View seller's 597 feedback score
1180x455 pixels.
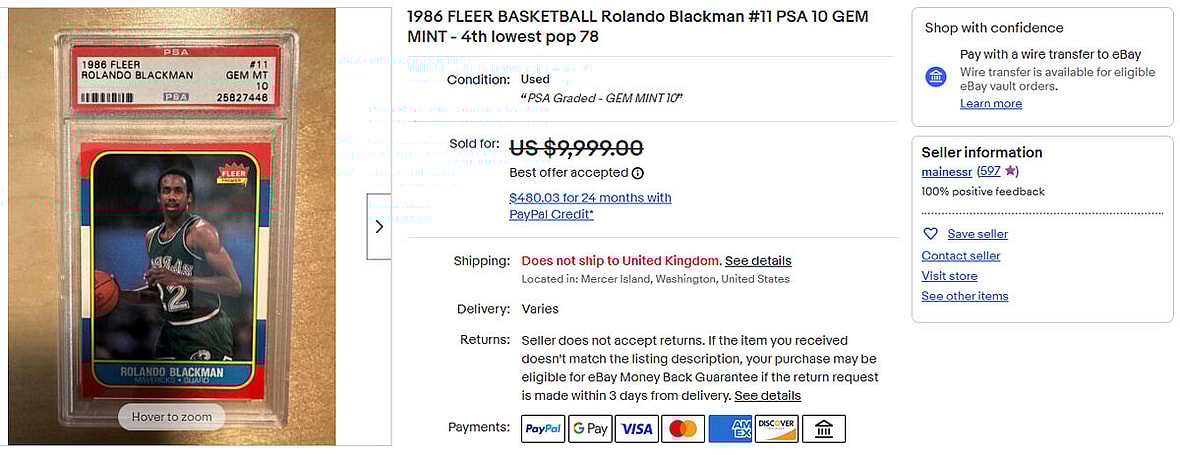(990, 172)
